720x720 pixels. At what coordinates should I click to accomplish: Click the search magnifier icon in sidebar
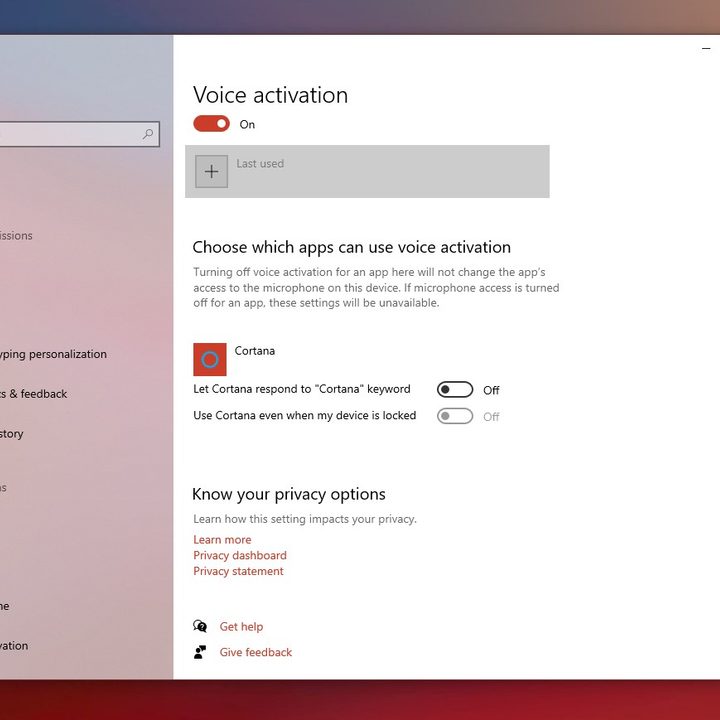(148, 134)
